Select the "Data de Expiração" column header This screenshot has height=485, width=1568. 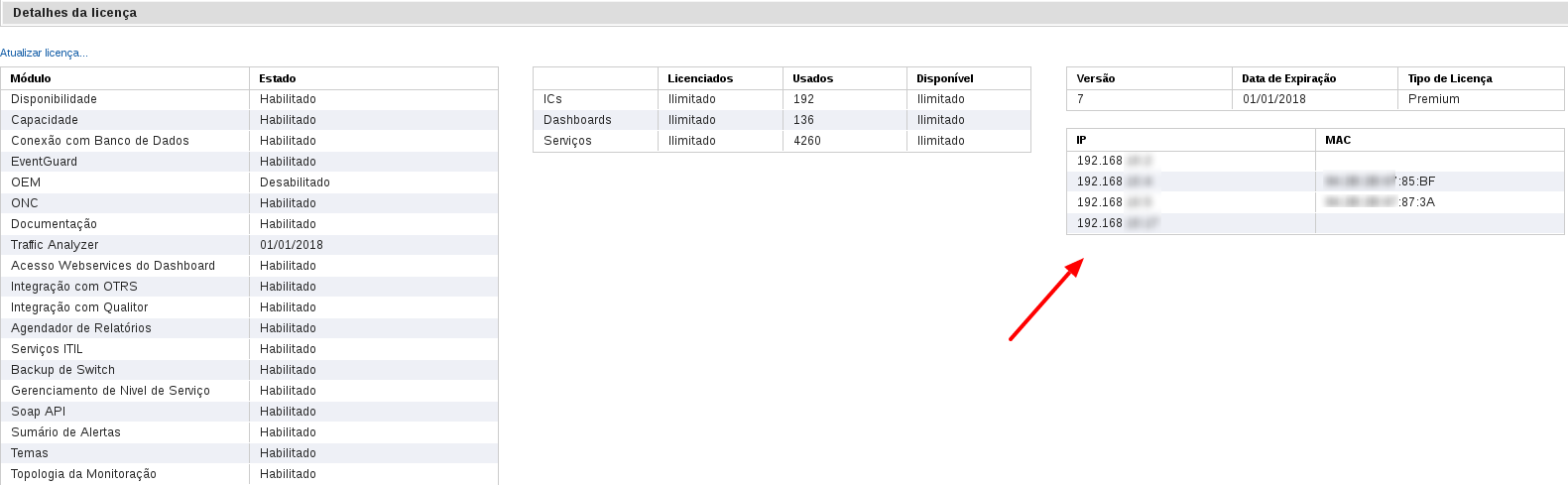pyautogui.click(x=1288, y=78)
